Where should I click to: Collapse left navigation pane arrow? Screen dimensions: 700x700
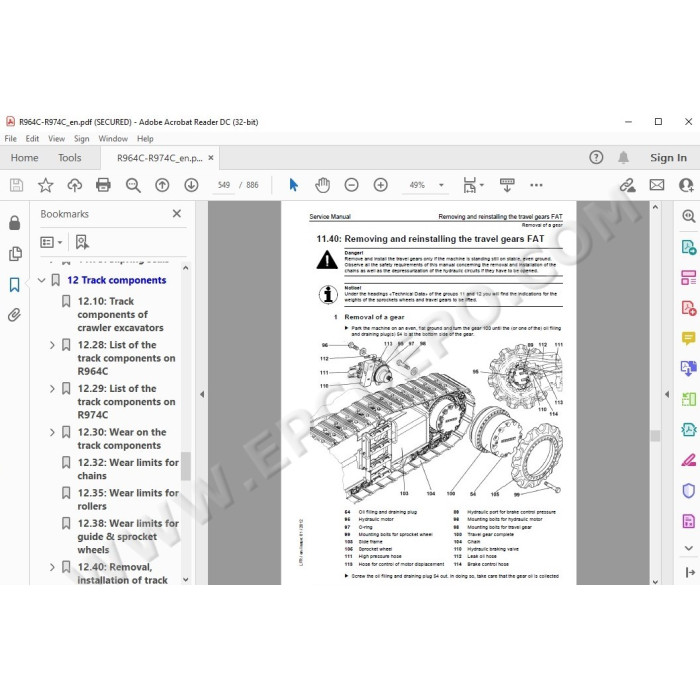tap(202, 394)
